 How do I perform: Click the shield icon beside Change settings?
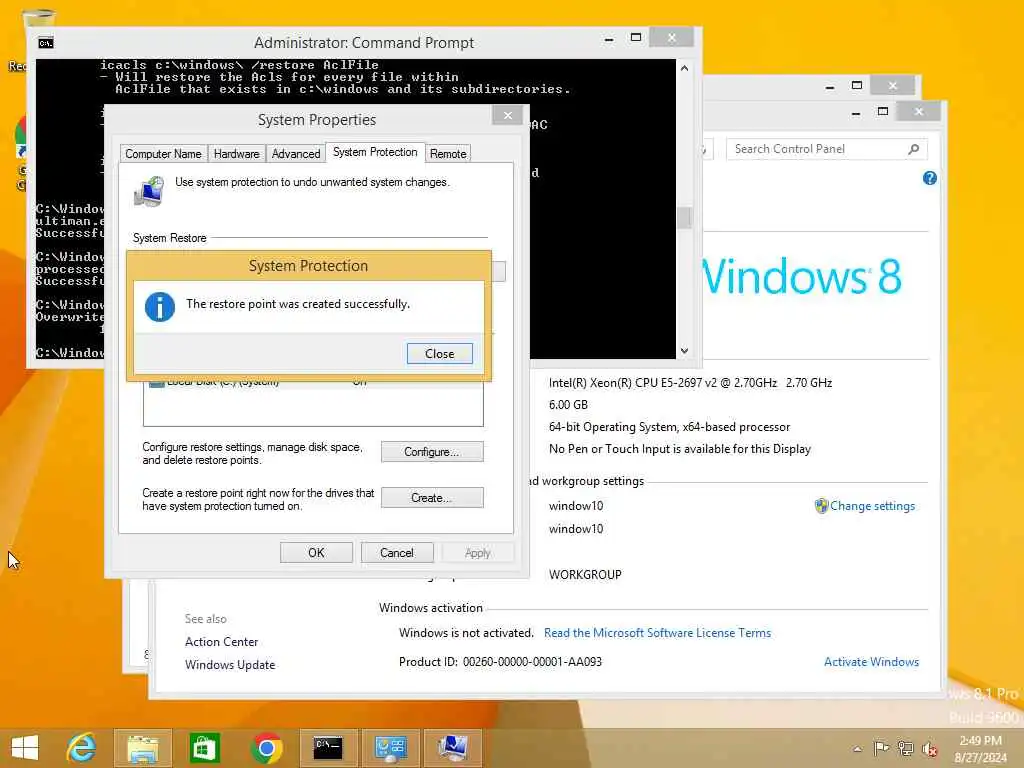pos(821,505)
